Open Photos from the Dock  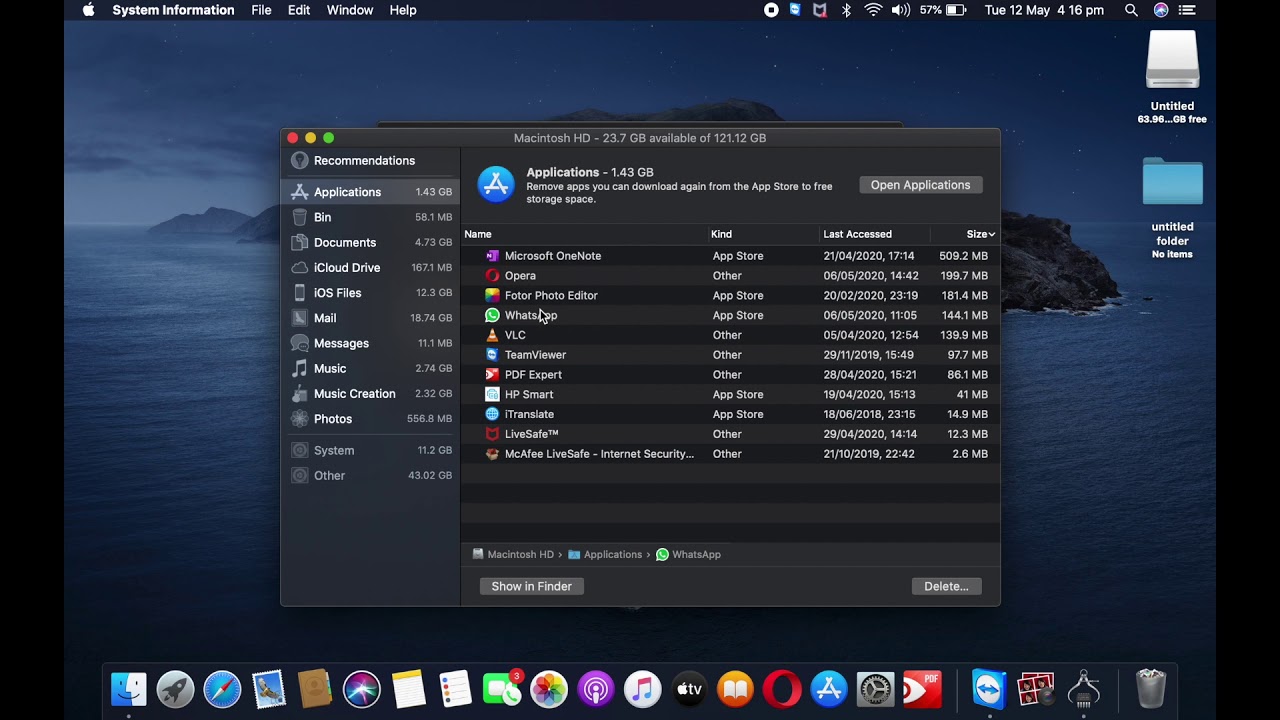tap(548, 689)
